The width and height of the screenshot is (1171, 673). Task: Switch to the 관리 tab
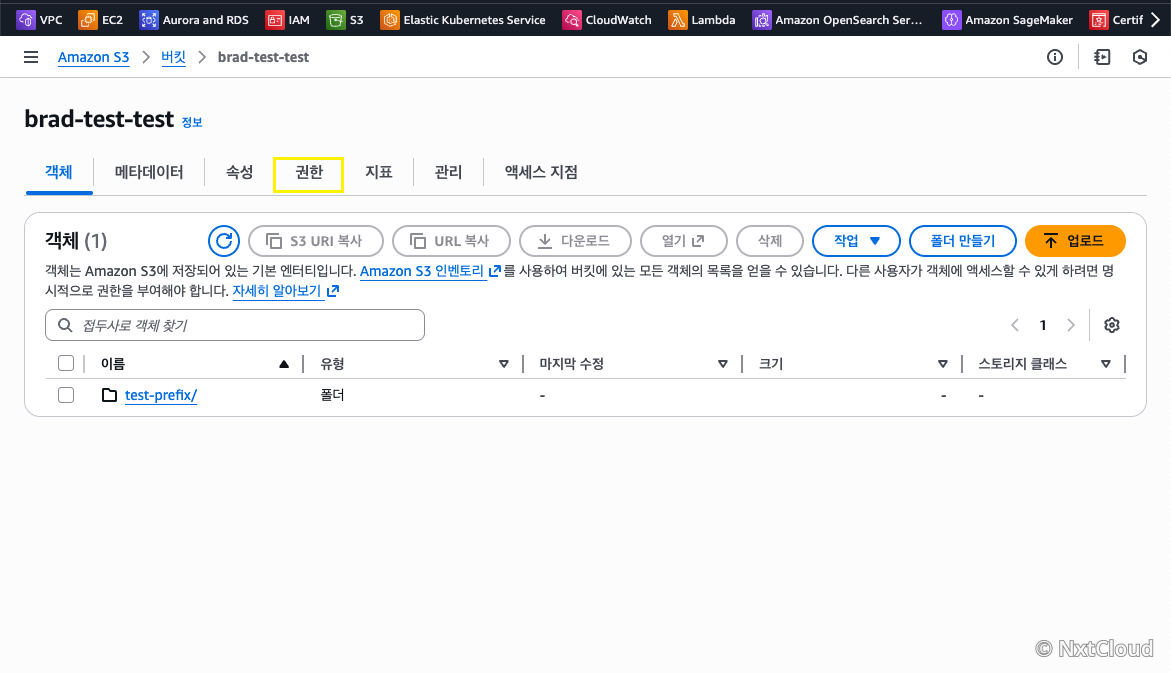[x=448, y=172]
